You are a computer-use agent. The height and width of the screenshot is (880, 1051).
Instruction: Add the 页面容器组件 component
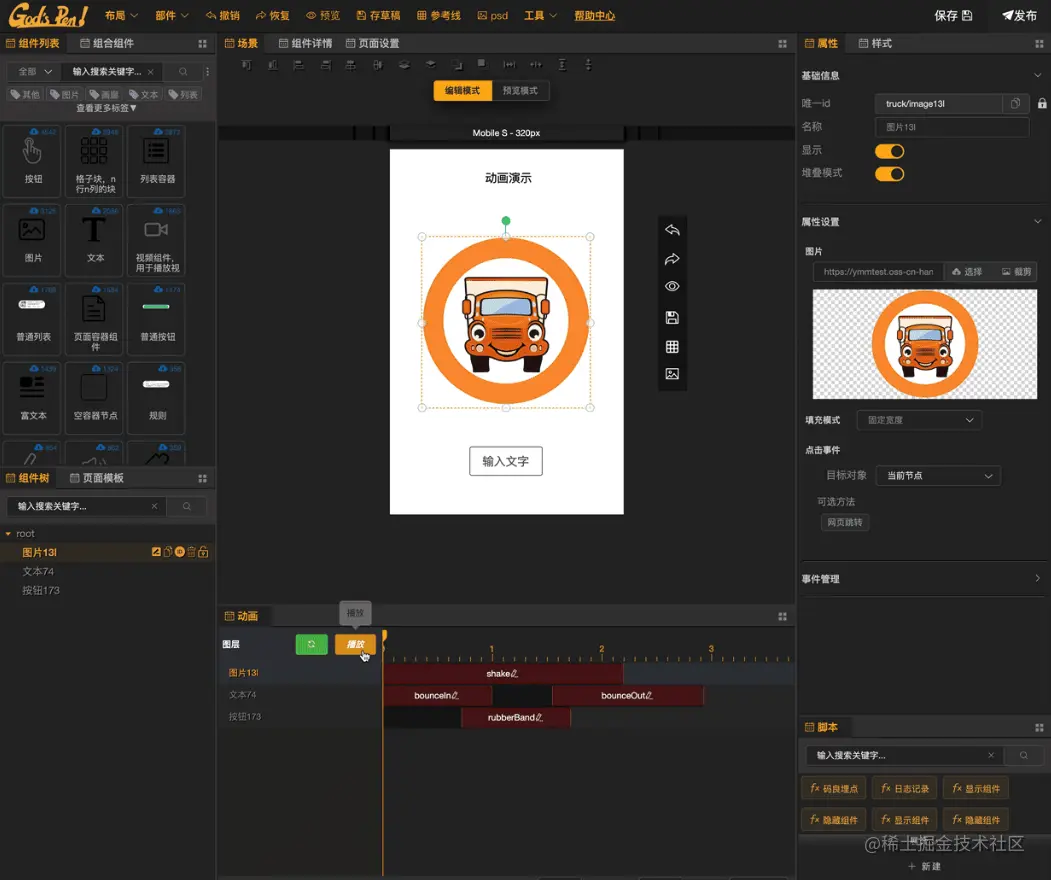[x=95, y=319]
